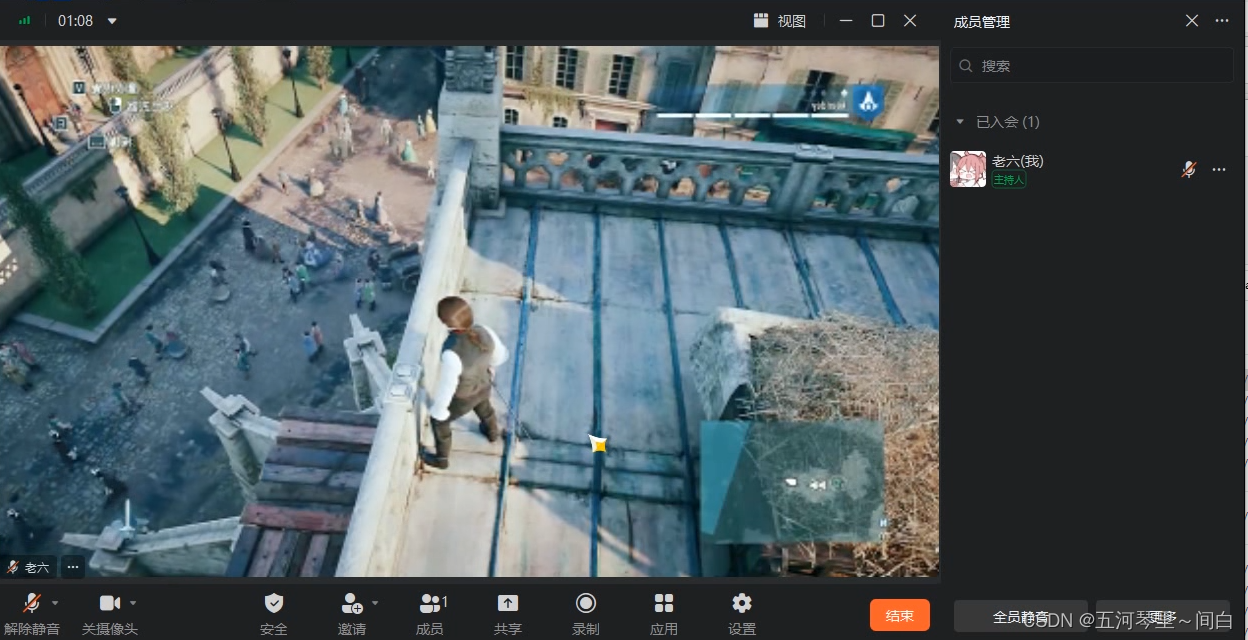
Task: Open more options for member 老六(我)
Action: [1219, 170]
